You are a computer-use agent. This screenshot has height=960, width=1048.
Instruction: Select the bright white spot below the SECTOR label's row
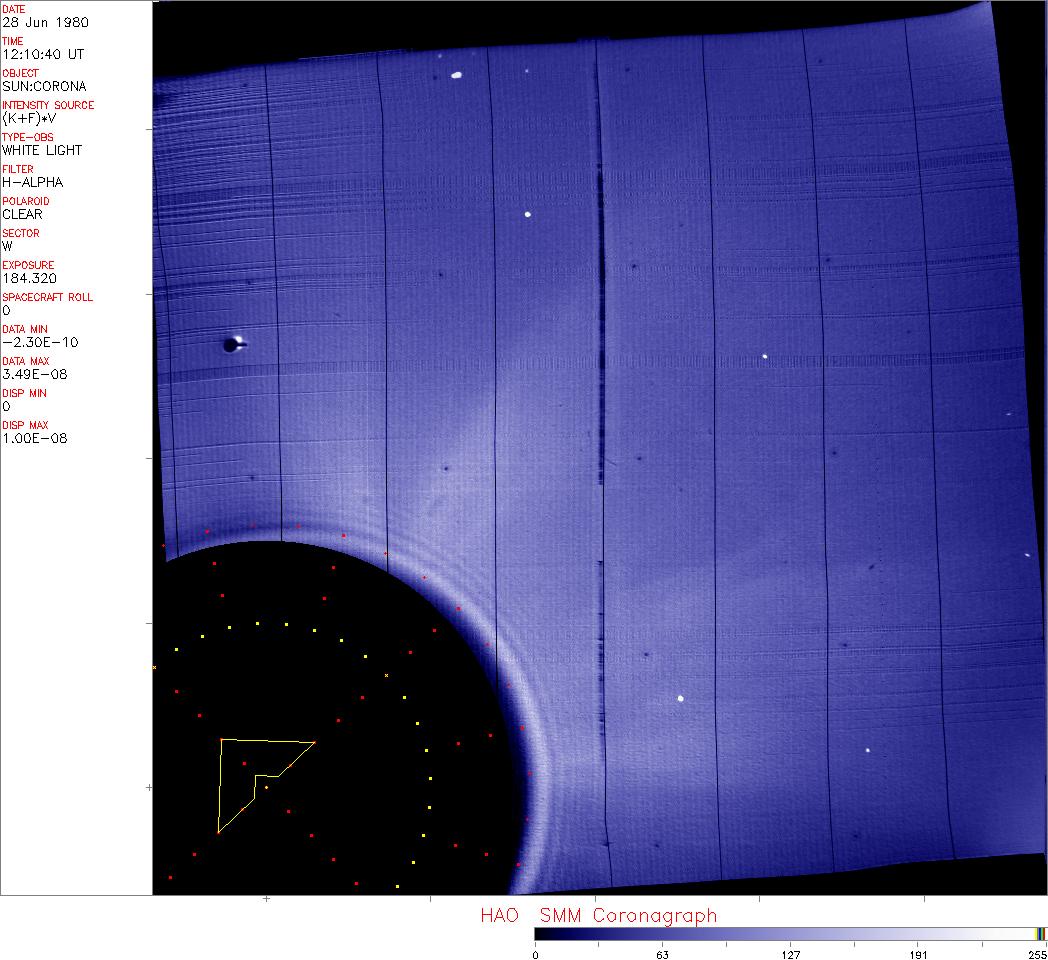point(528,214)
